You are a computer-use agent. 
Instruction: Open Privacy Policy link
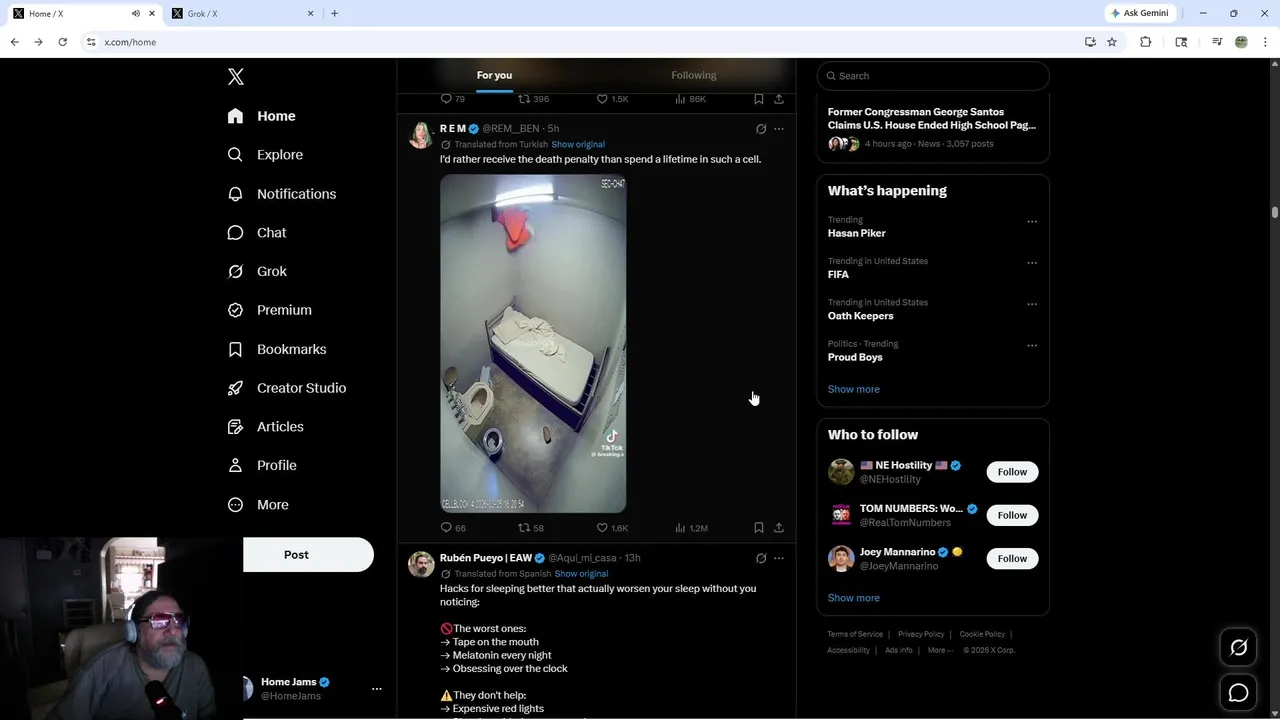point(921,634)
